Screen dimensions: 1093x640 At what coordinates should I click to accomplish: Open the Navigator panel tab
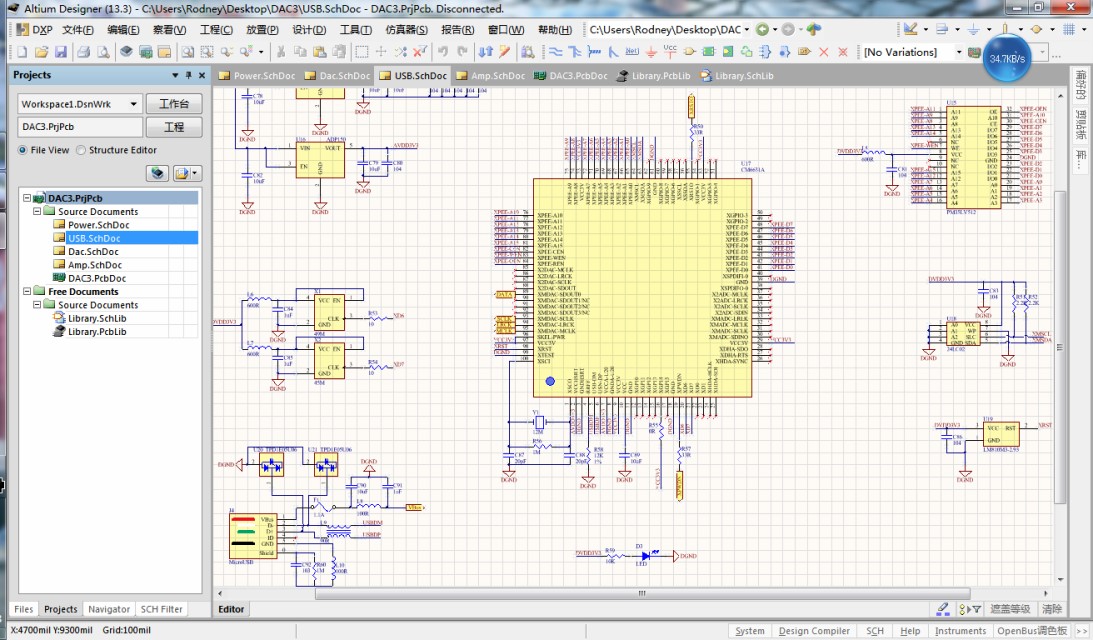[x=109, y=609]
